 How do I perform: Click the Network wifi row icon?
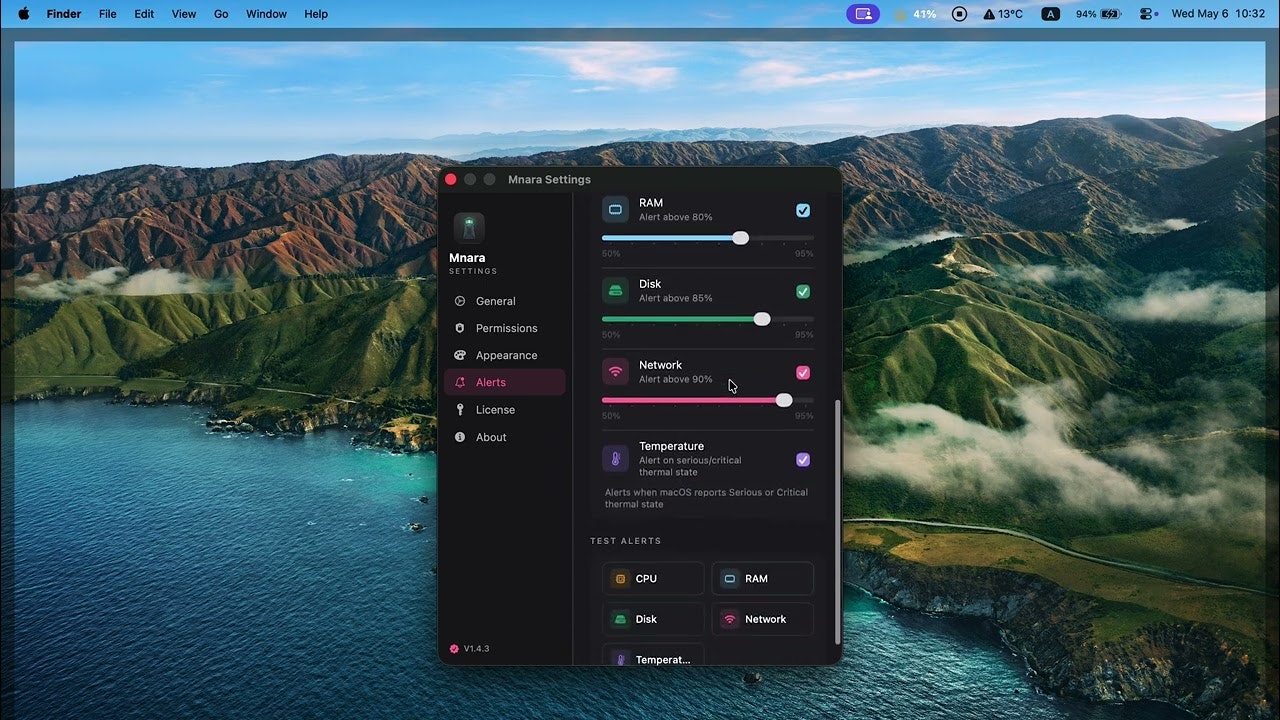(616, 372)
